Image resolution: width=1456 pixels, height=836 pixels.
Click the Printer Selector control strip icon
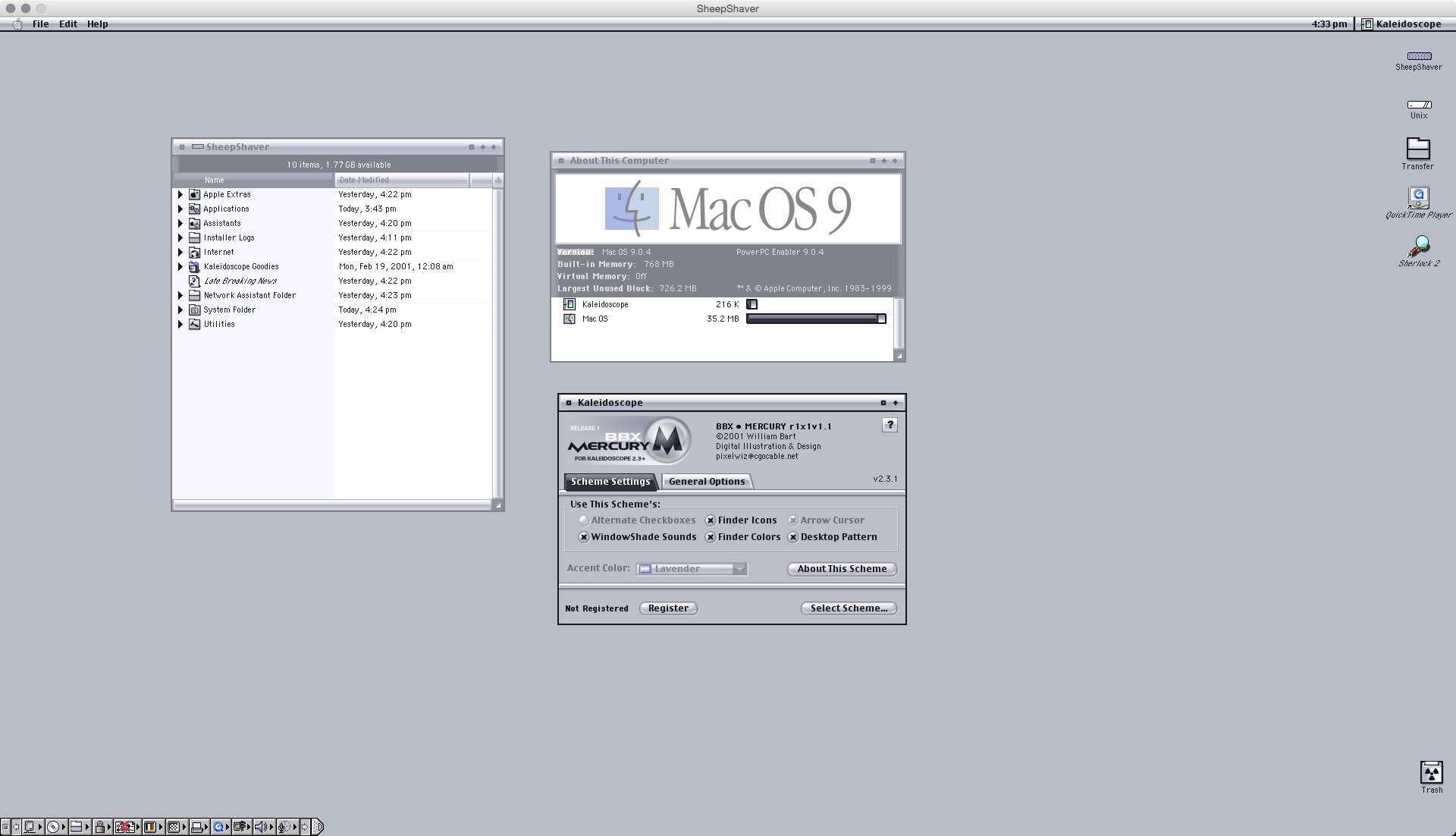198,827
